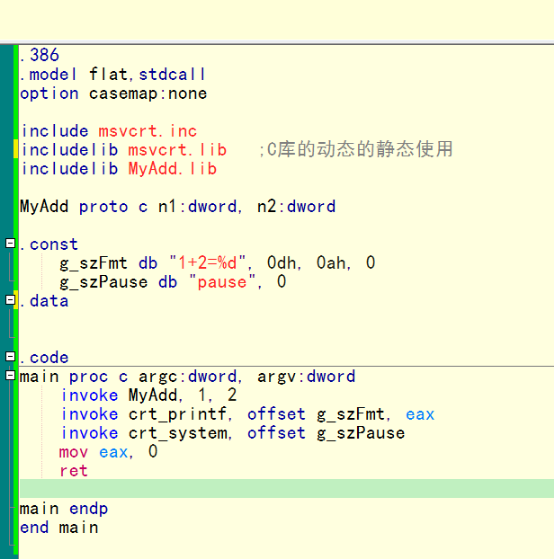Collapse the .const section fold marker
554x560 pixels.
tap(10, 243)
